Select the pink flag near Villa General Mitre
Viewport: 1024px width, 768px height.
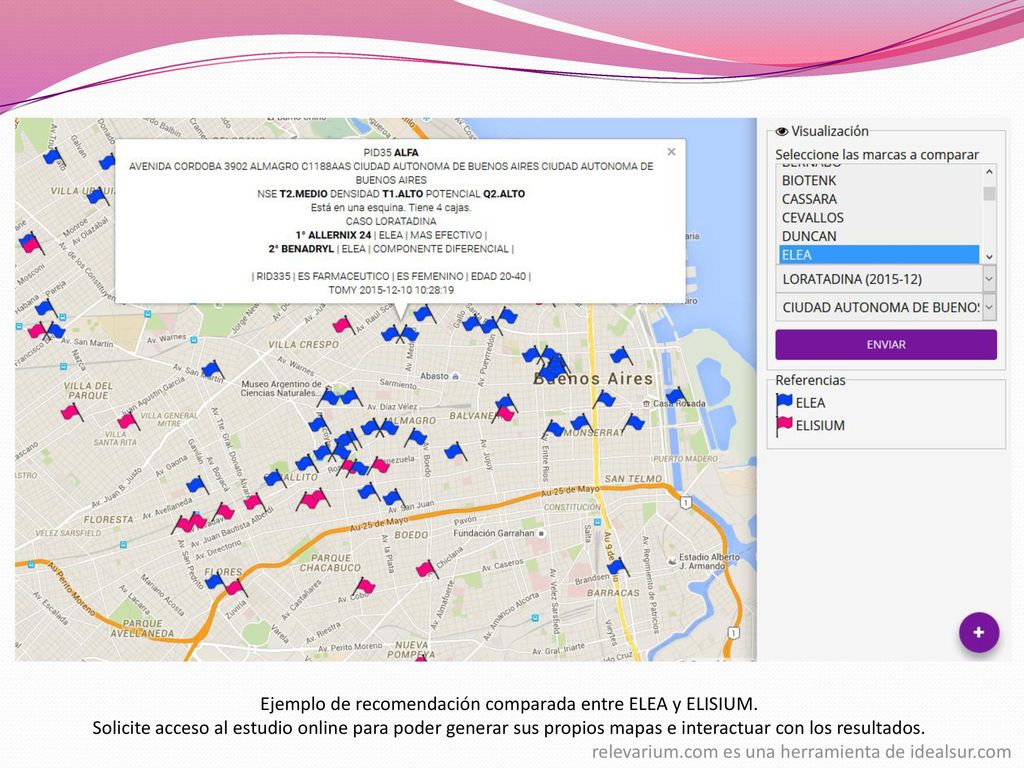[128, 420]
